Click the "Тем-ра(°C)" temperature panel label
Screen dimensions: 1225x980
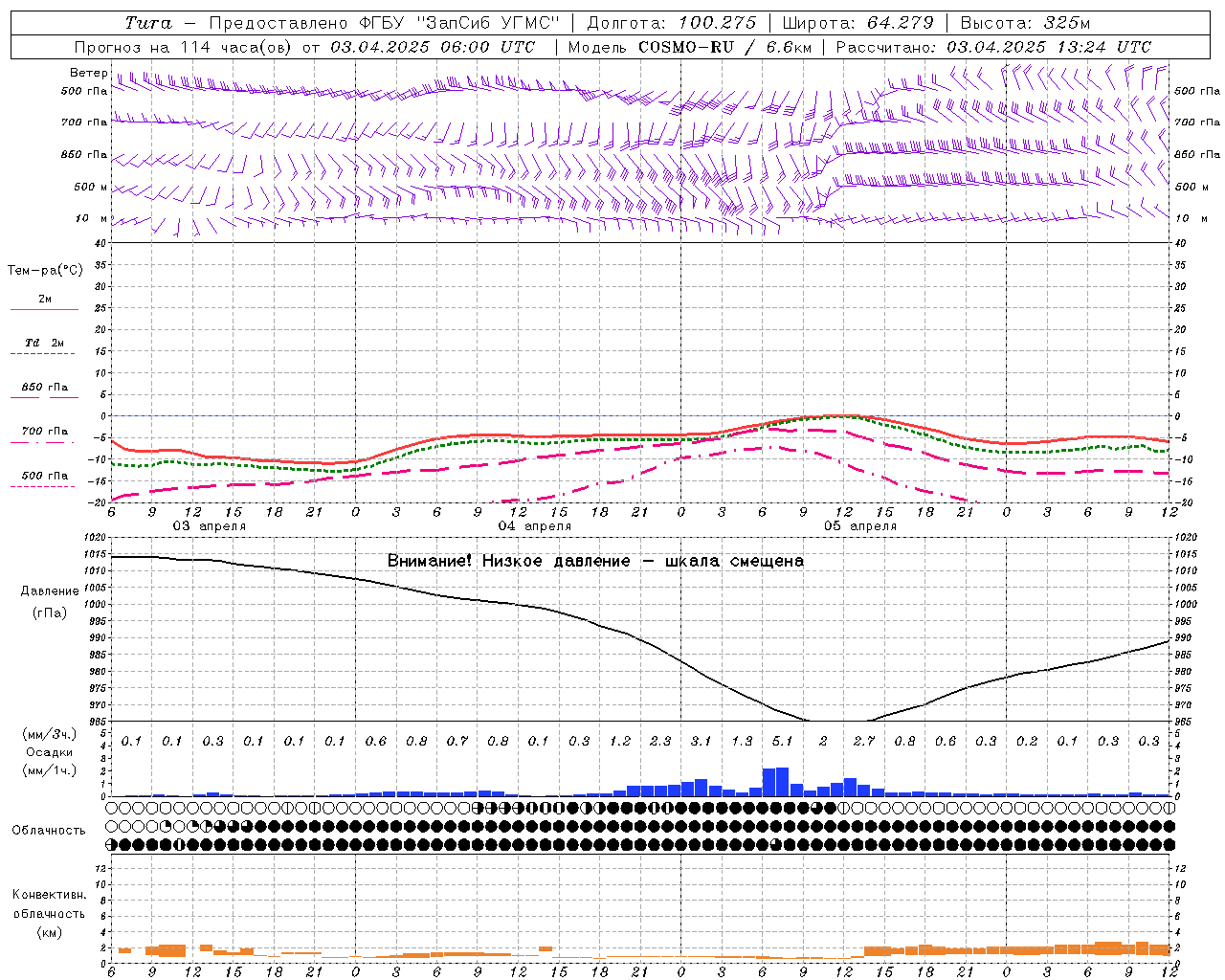(45, 271)
